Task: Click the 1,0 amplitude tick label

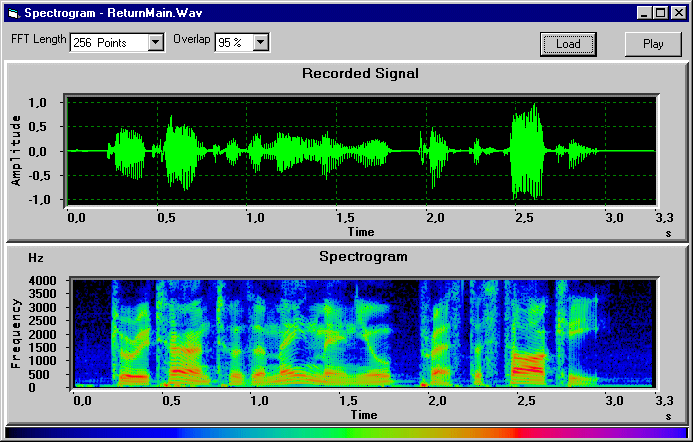Action: tap(38, 103)
